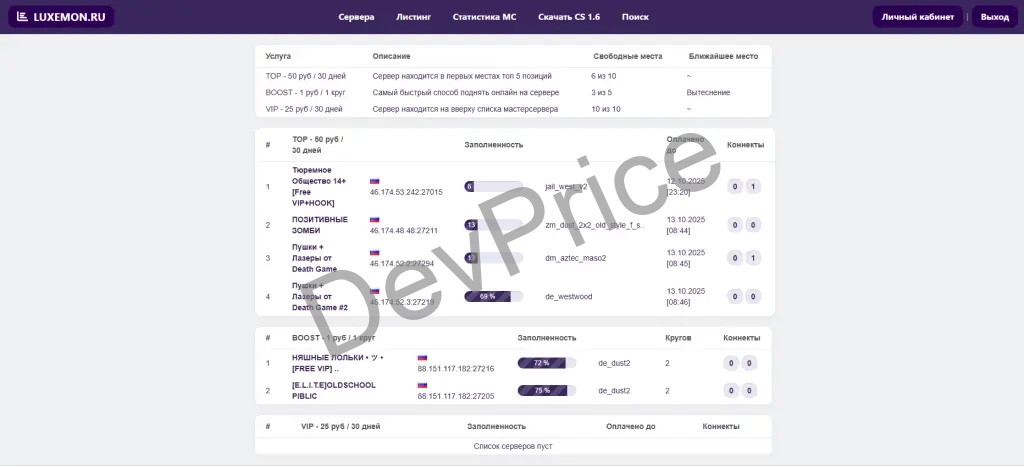
Task: Open server НЯШНЫЕ ЛОЛЬКИ
Action: tap(338, 363)
